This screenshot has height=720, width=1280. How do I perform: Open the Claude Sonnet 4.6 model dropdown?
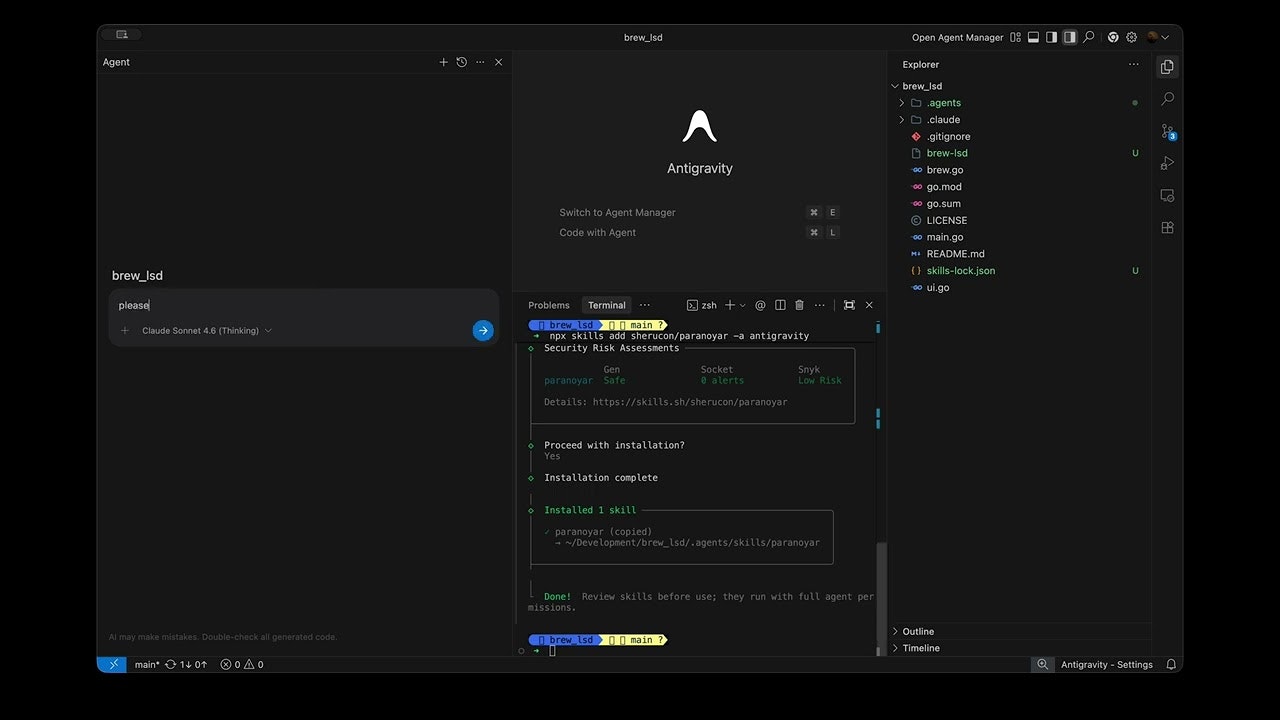(207, 331)
